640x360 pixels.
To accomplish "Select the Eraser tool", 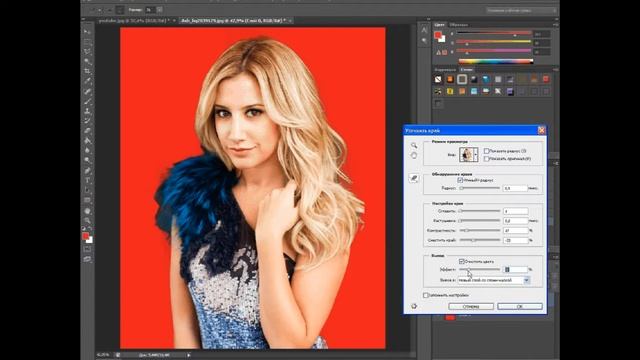I will click(x=87, y=131).
